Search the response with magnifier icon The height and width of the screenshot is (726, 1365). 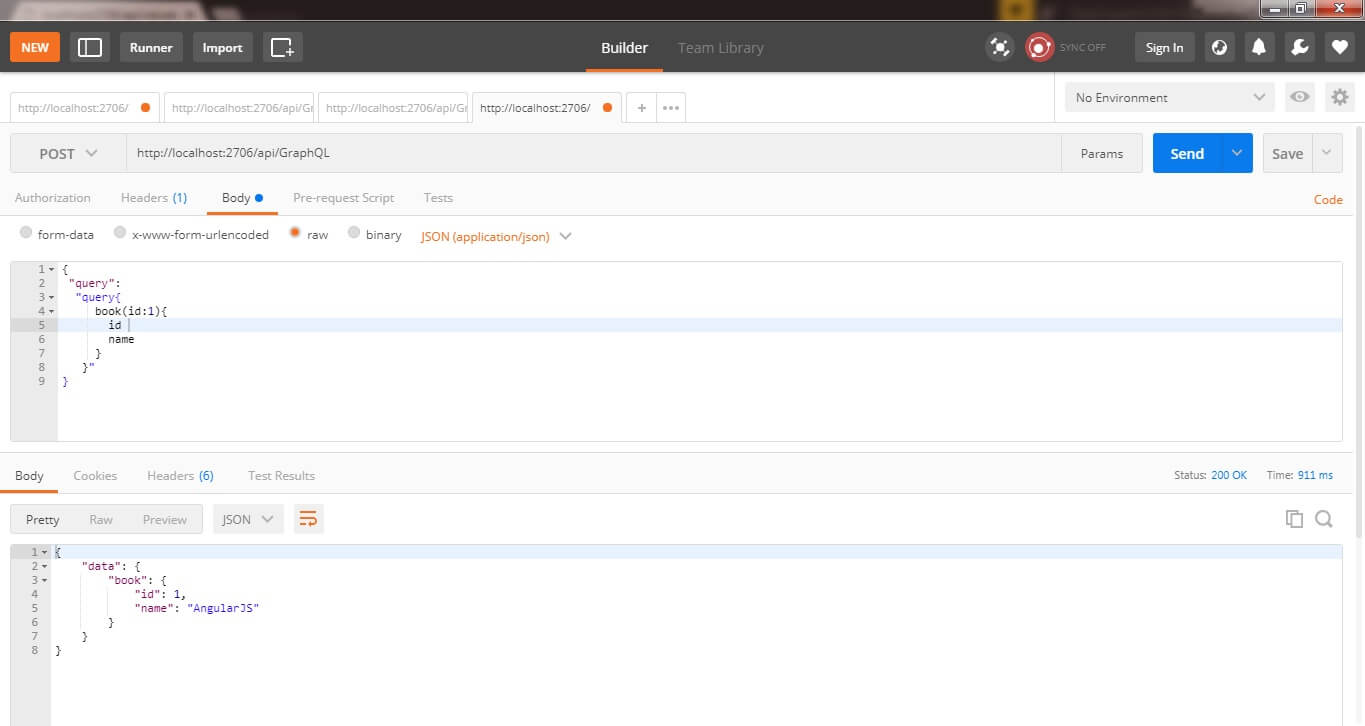(1323, 518)
